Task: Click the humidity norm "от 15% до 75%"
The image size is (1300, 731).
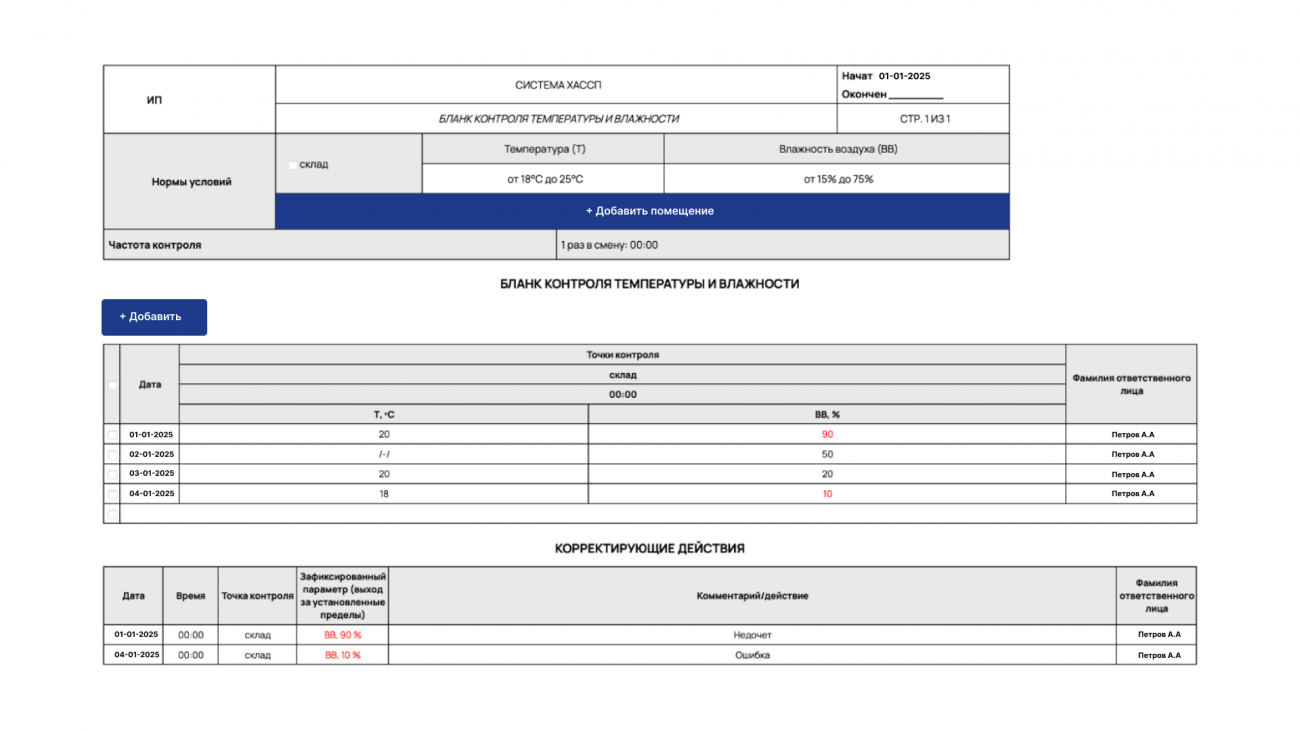Action: click(x=837, y=180)
